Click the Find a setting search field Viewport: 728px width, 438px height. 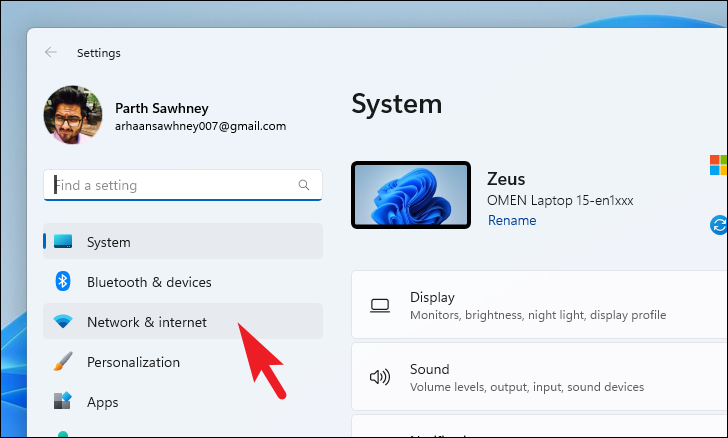point(183,185)
